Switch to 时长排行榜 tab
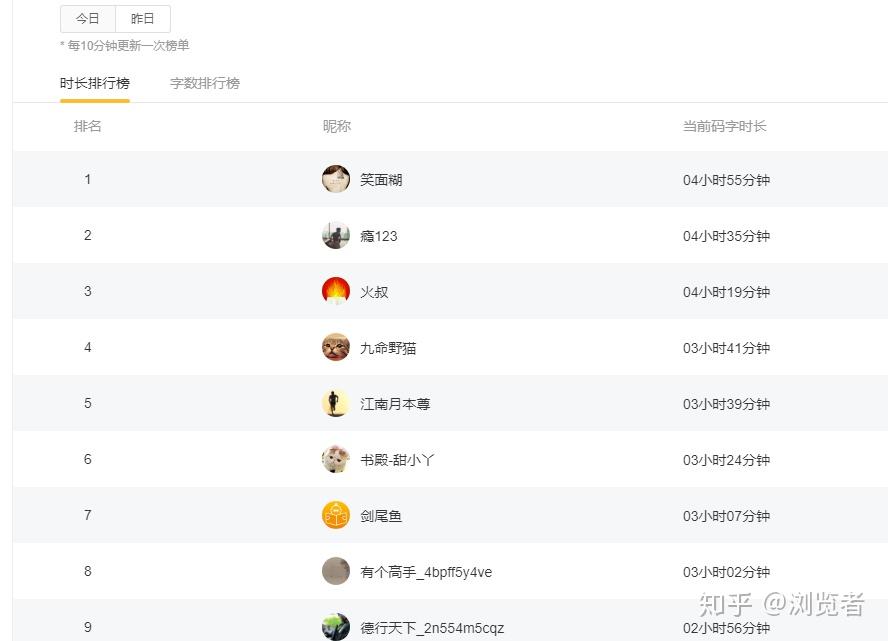 [95, 83]
